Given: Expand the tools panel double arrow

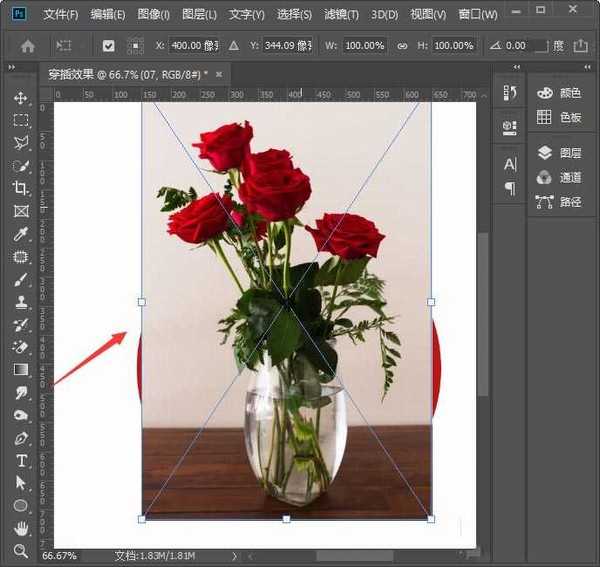Looking at the screenshot, I should (11, 66).
